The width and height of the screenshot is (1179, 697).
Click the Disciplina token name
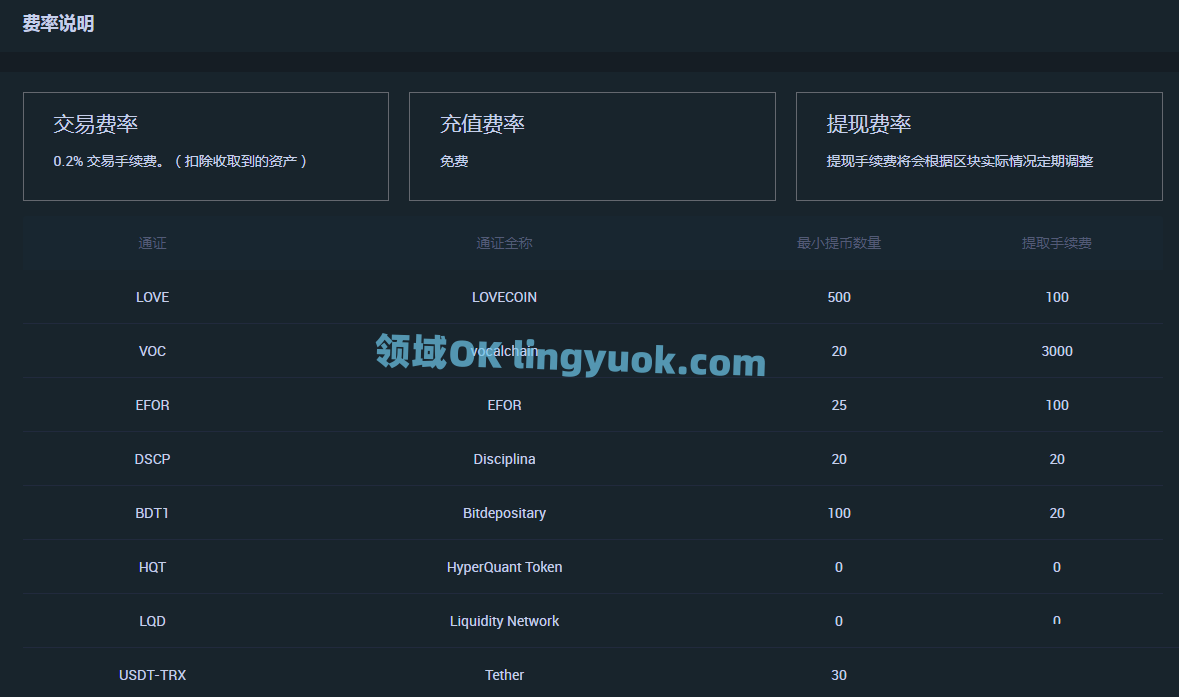click(504, 459)
